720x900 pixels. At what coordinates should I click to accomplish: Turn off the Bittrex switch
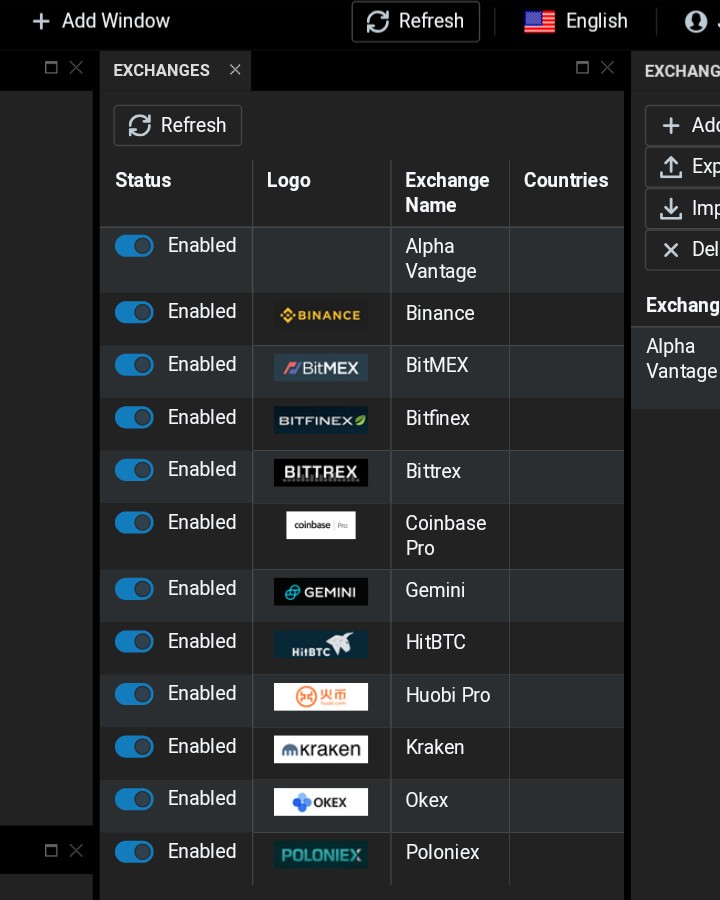tap(134, 470)
